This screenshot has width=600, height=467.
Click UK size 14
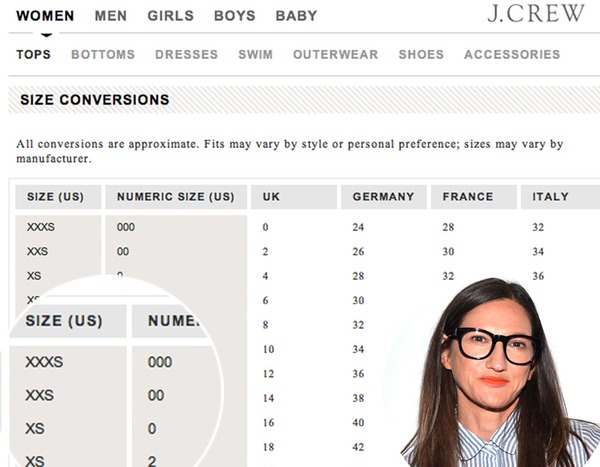coord(268,398)
